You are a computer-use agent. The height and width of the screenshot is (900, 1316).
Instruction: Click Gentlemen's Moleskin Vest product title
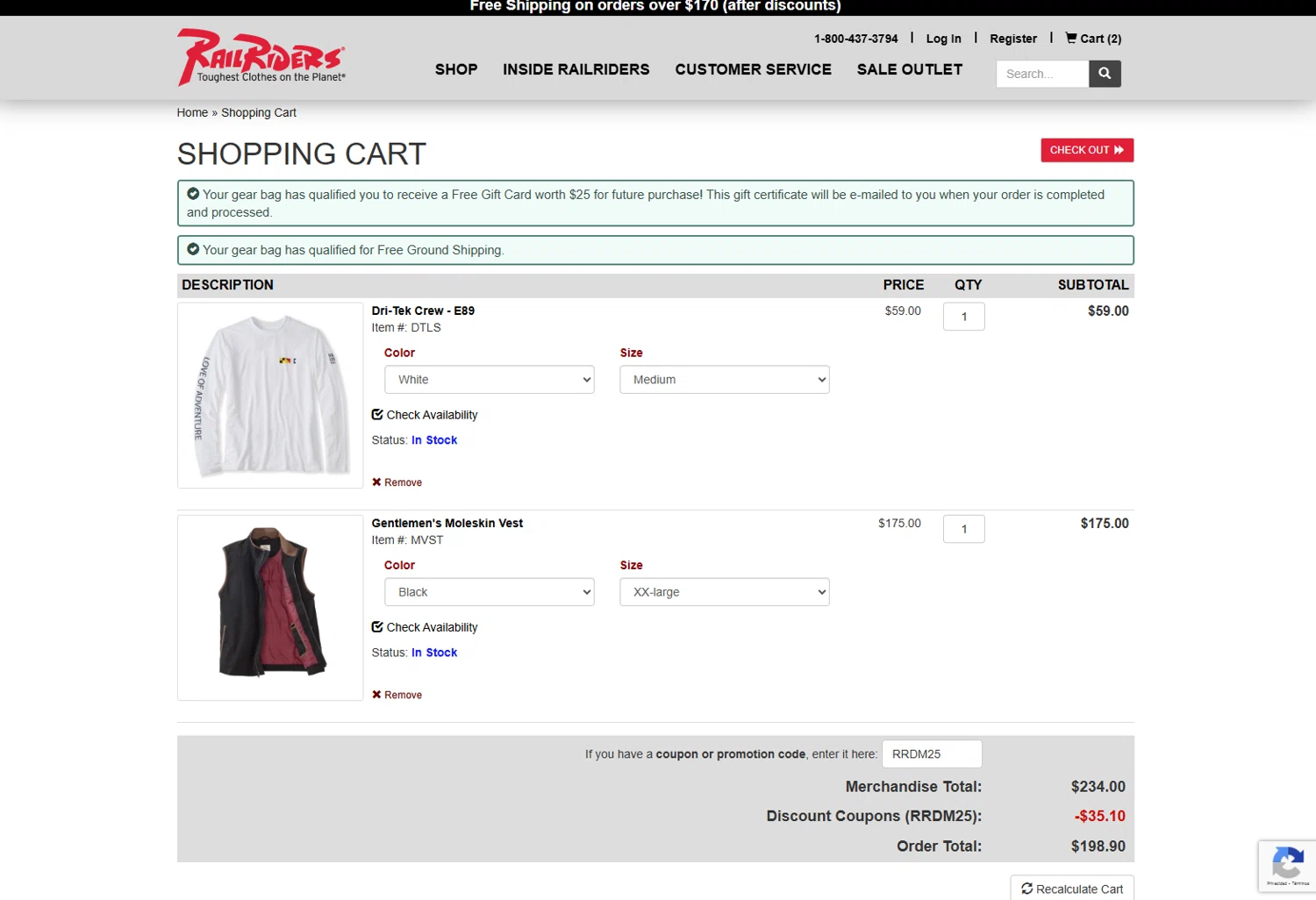pyautogui.click(x=447, y=523)
